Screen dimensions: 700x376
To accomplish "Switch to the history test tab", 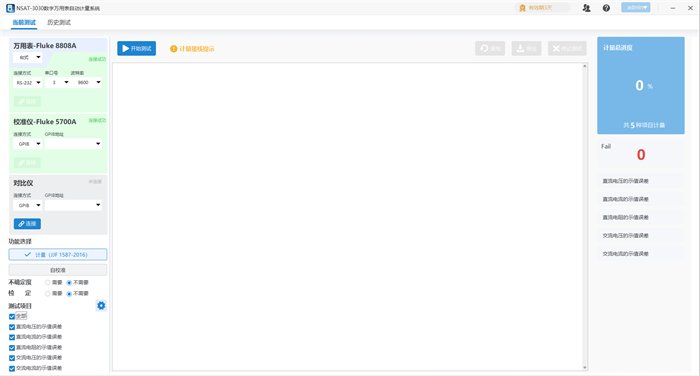I will tap(59, 22).
